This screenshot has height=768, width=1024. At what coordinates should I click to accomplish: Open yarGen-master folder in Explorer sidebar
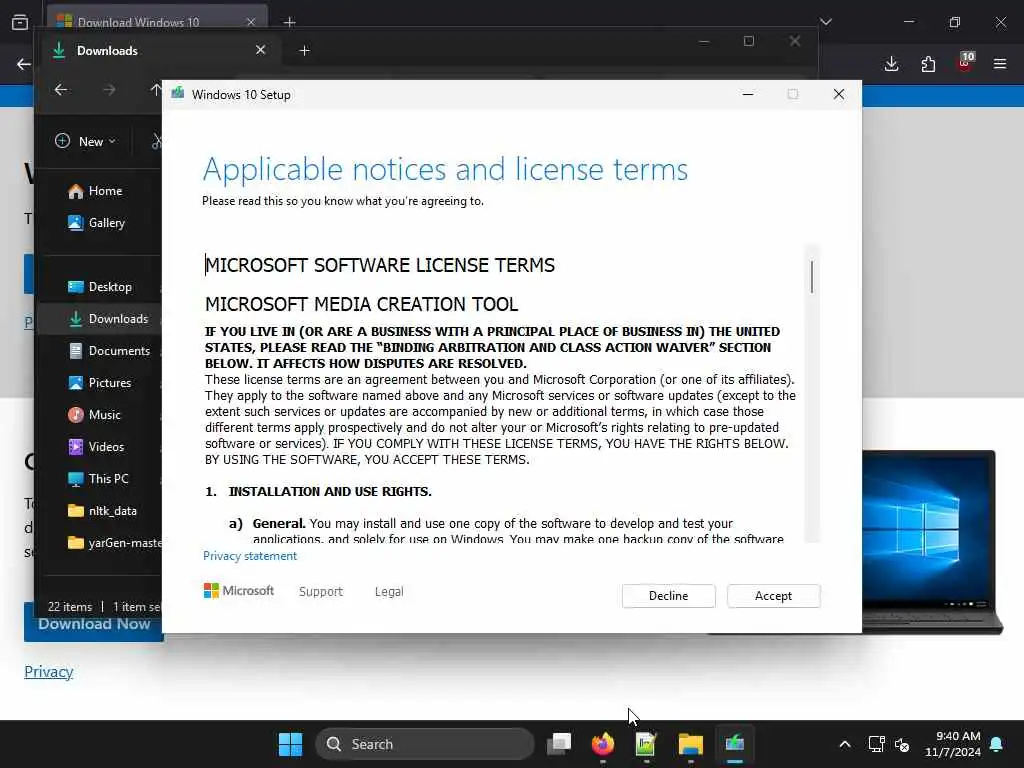pyautogui.click(x=114, y=543)
